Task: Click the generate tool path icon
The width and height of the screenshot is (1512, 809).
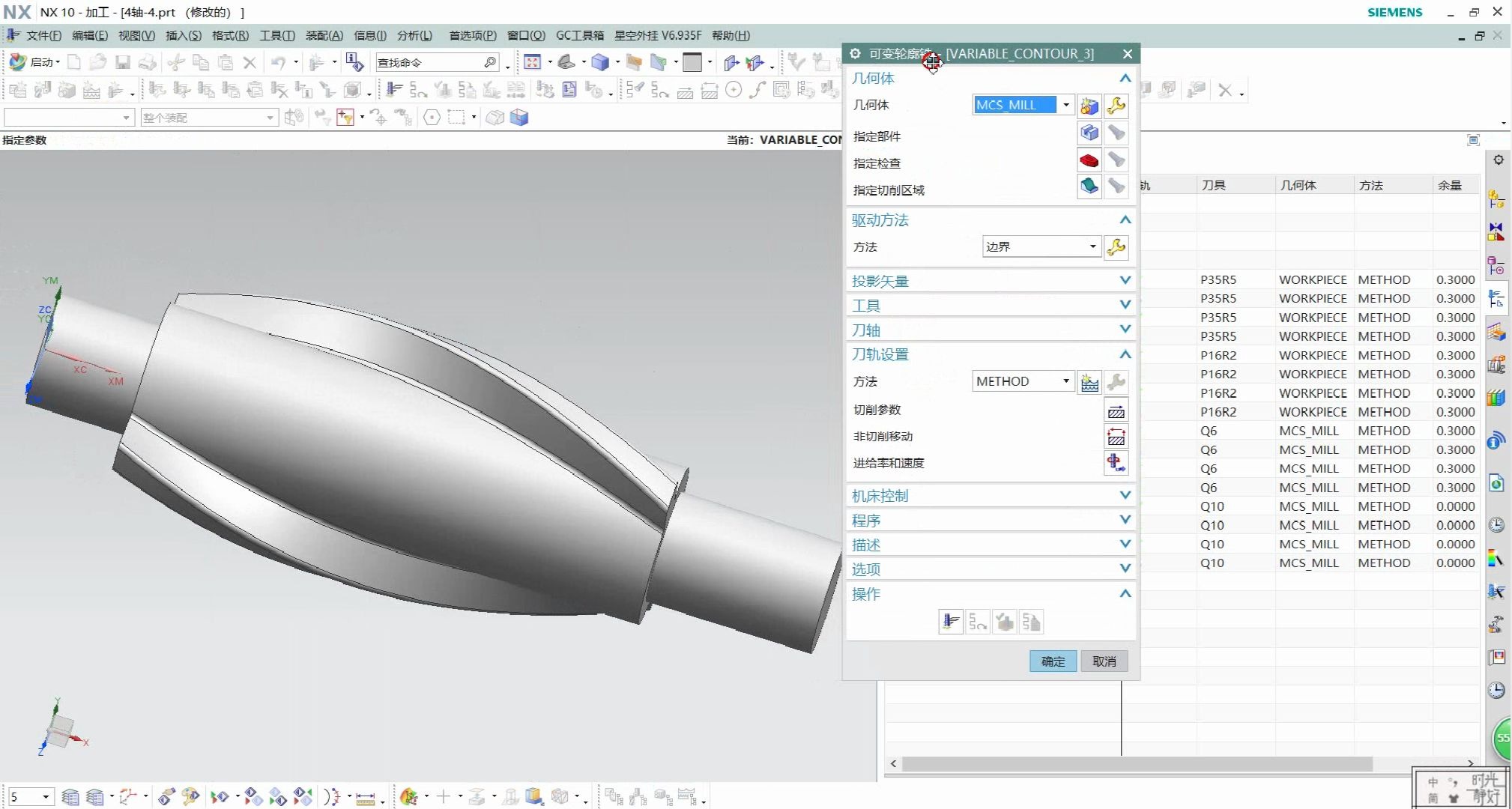Action: point(951,622)
